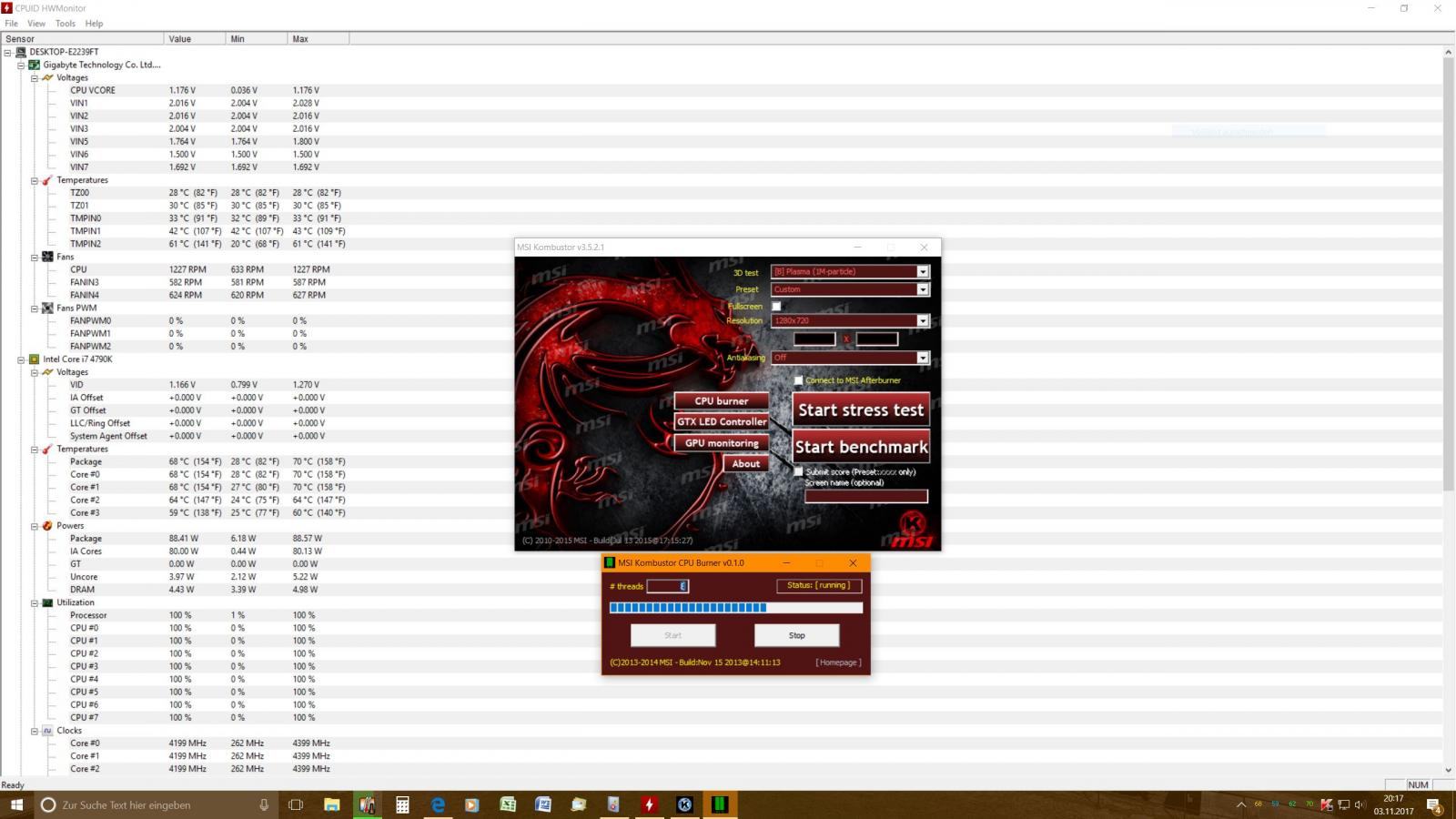Click the Powers group flame icon
The width and height of the screenshot is (1456, 819).
click(47, 526)
